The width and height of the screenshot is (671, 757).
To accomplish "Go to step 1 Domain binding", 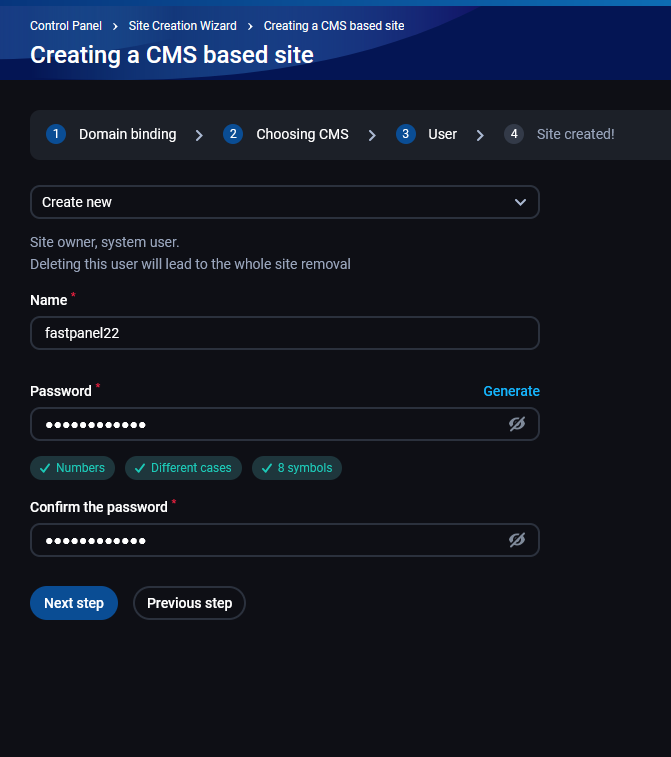I will (127, 134).
